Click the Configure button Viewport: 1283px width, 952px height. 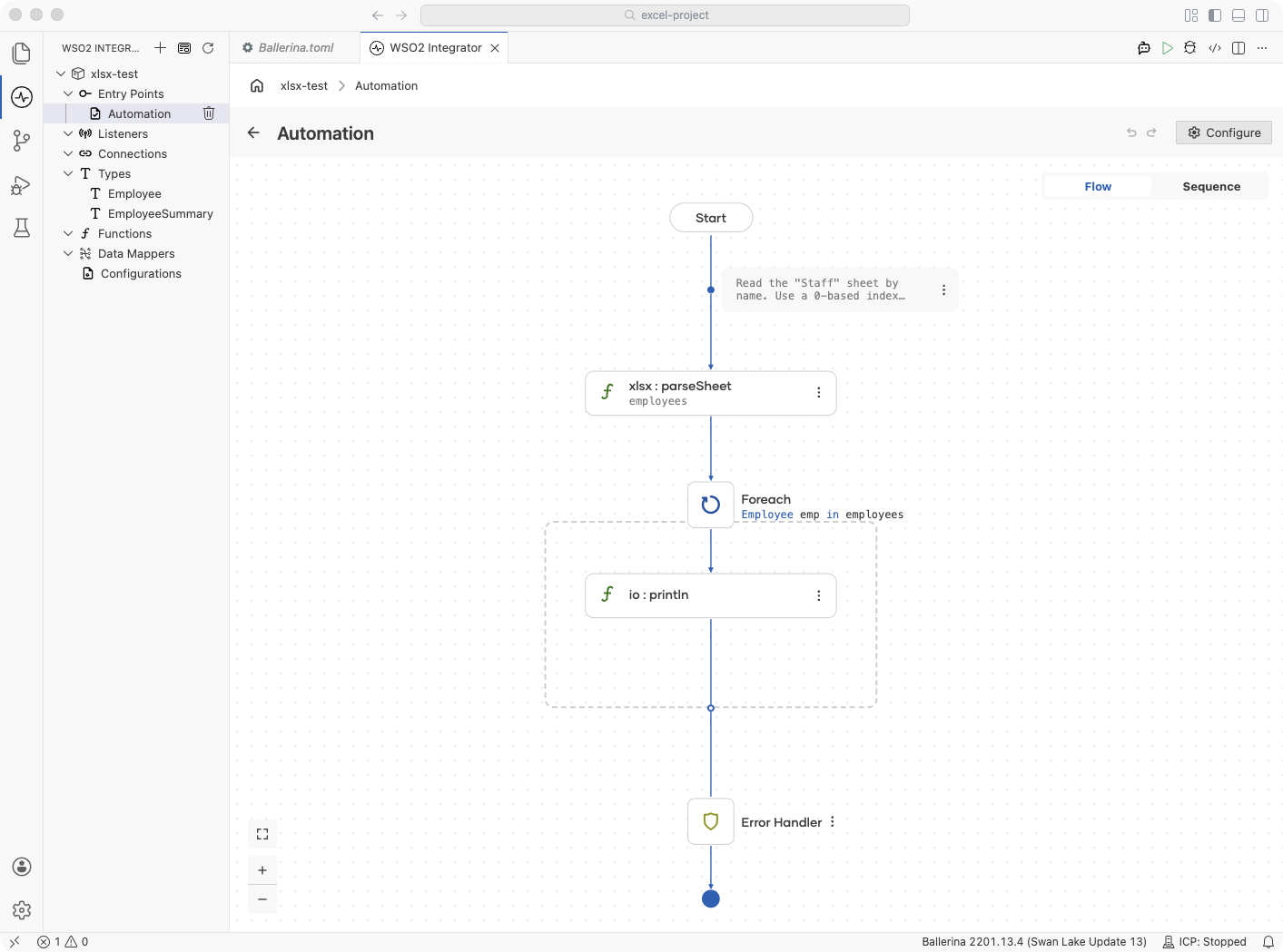click(1224, 132)
